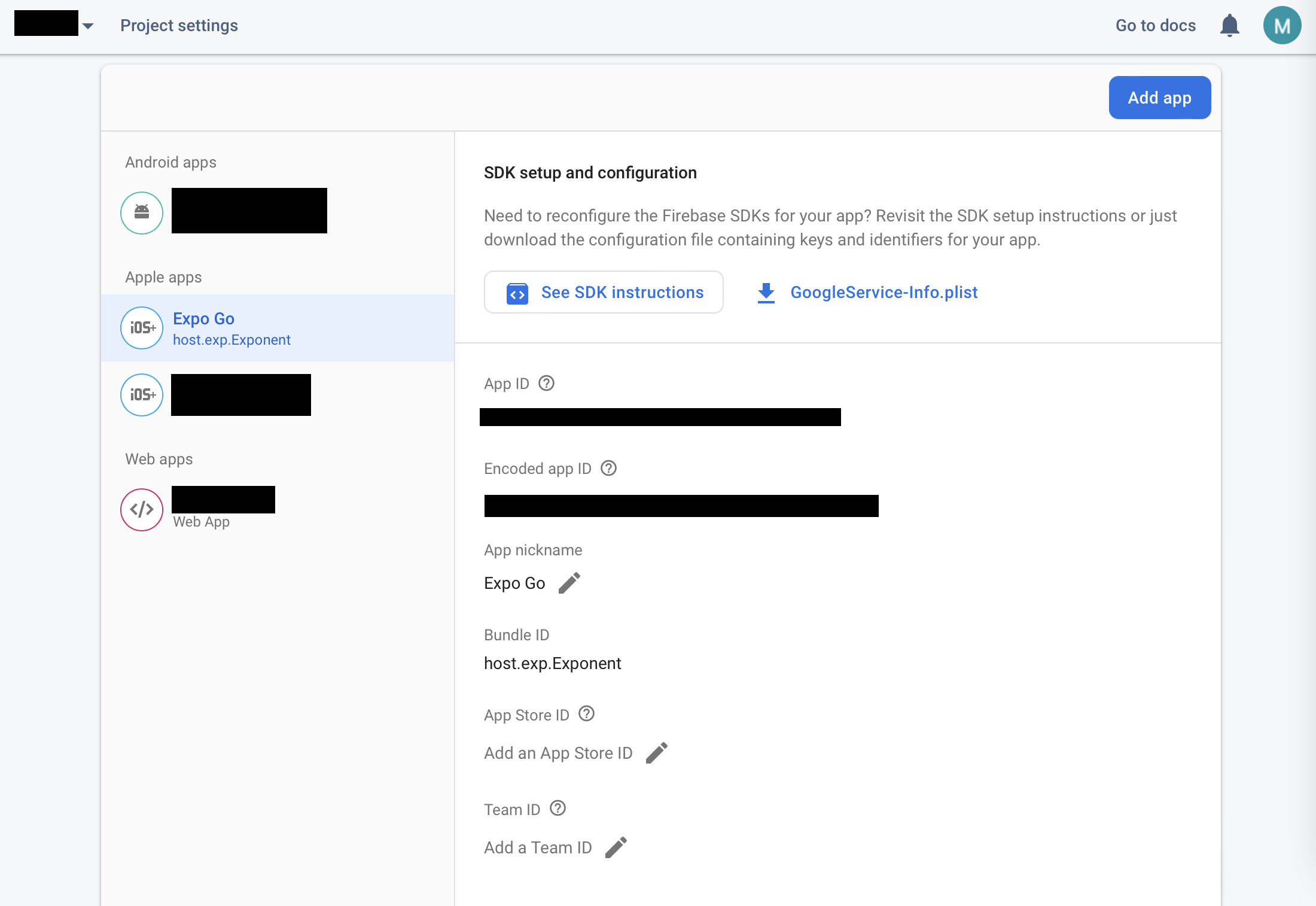
Task: Click the App ID help icon
Action: (x=546, y=384)
